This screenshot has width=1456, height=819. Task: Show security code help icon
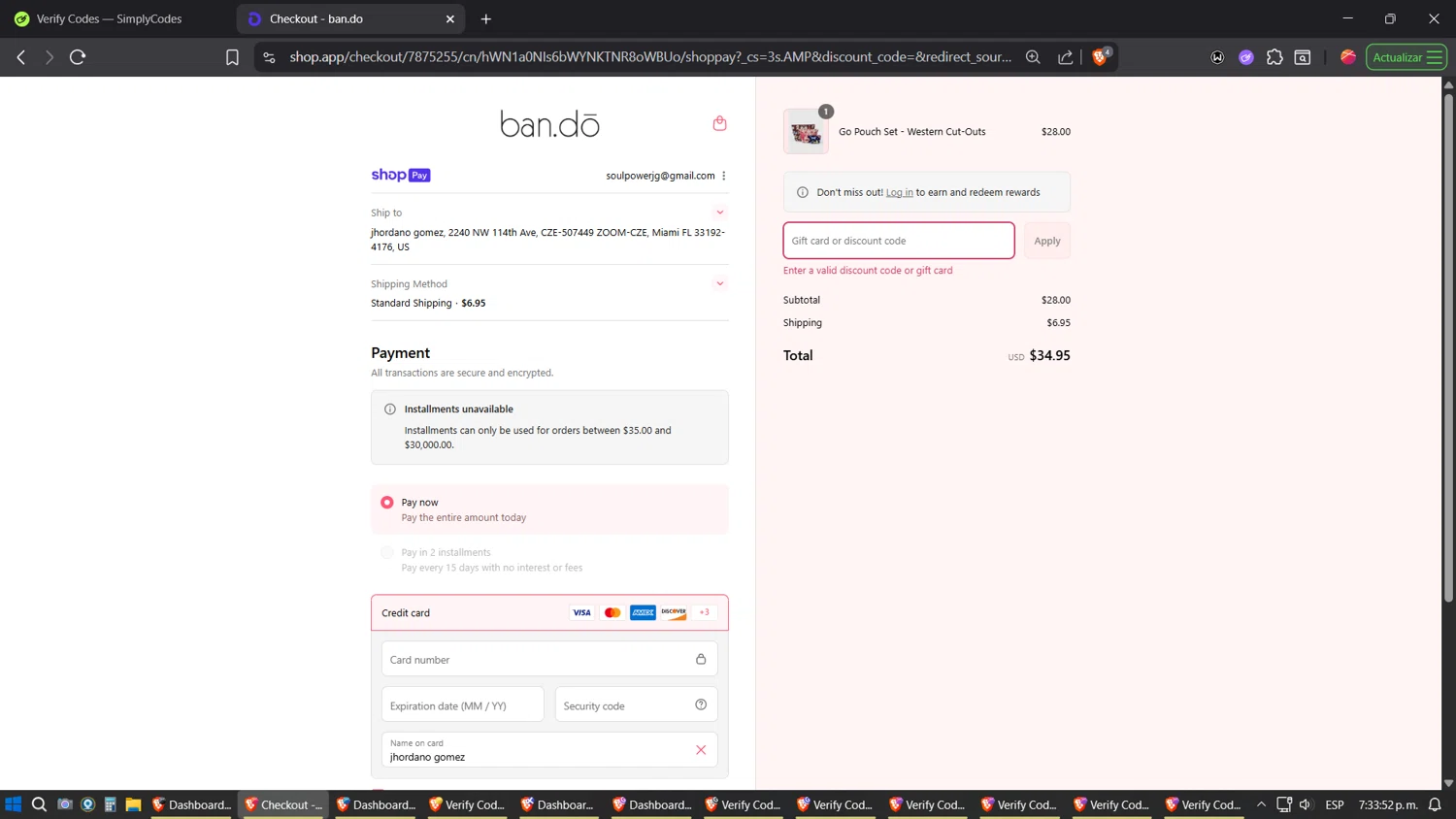(701, 704)
